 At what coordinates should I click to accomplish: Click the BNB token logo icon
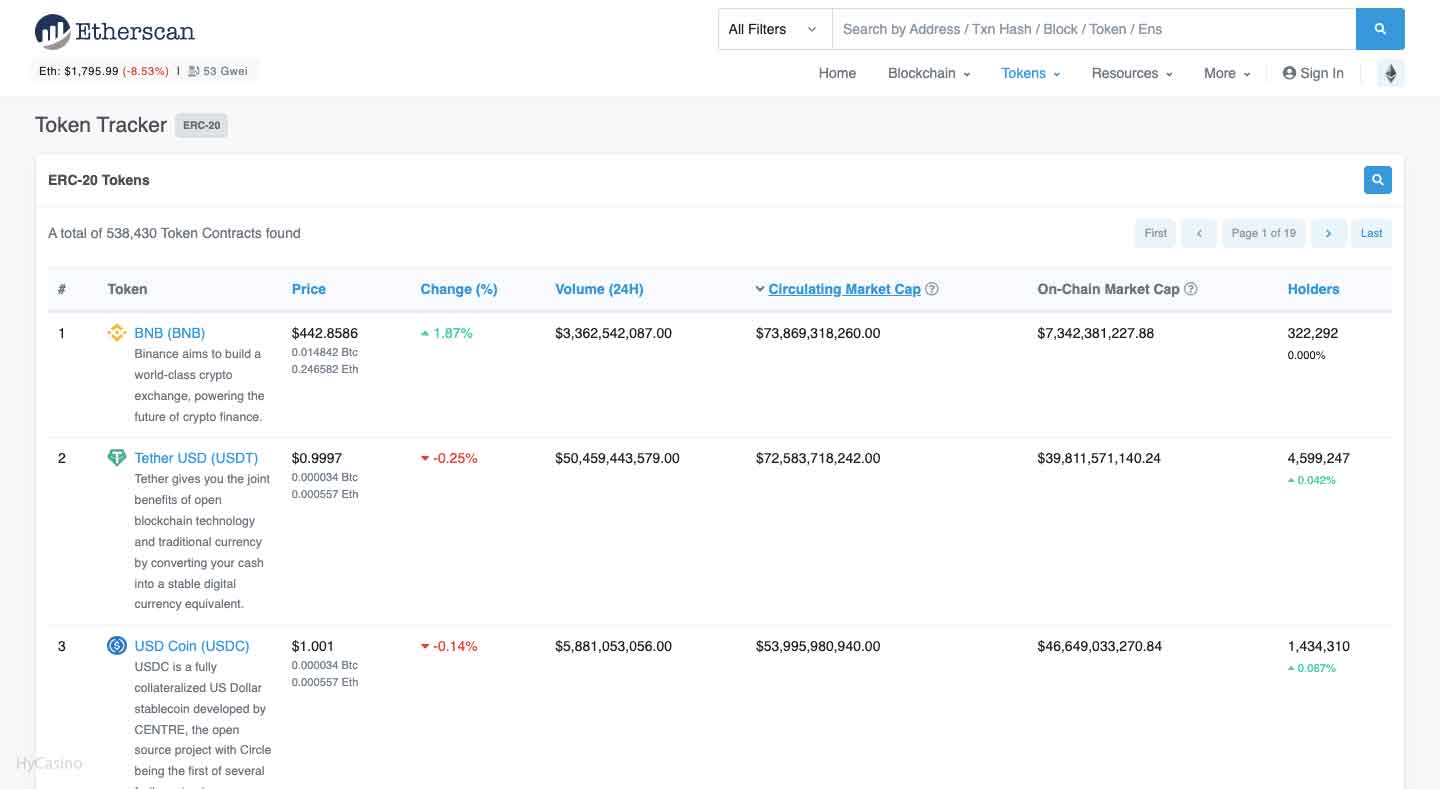pyautogui.click(x=117, y=333)
